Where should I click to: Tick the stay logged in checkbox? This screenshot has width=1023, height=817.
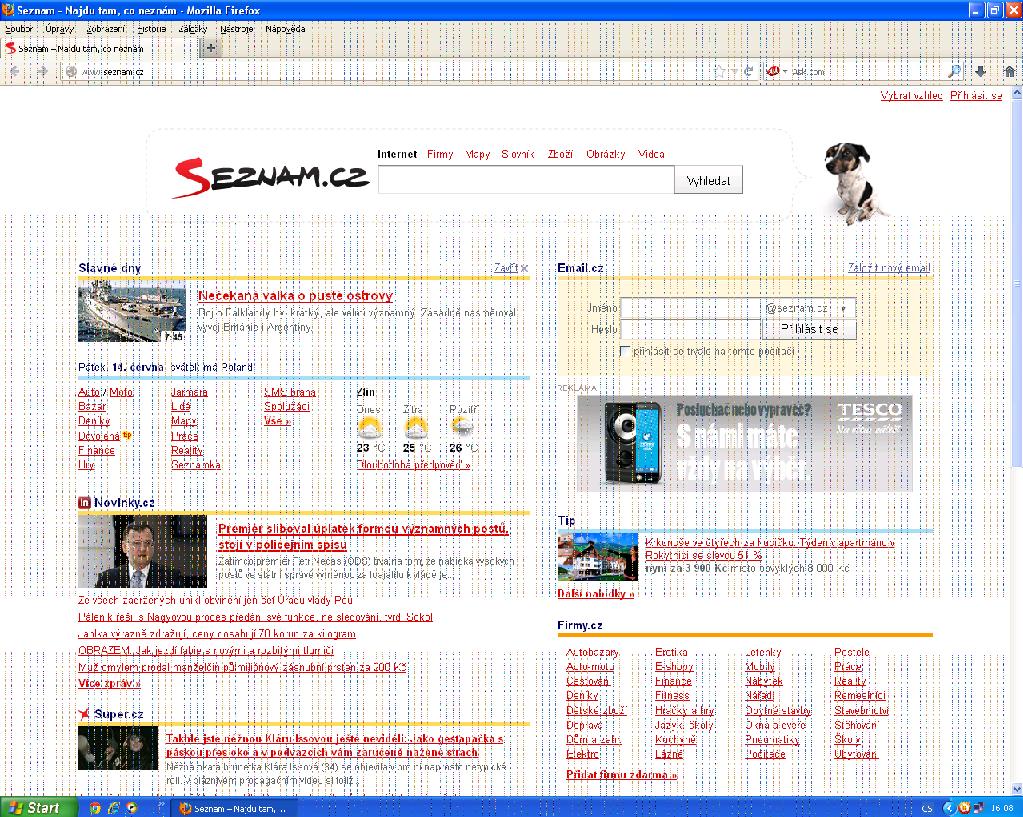coord(624,351)
